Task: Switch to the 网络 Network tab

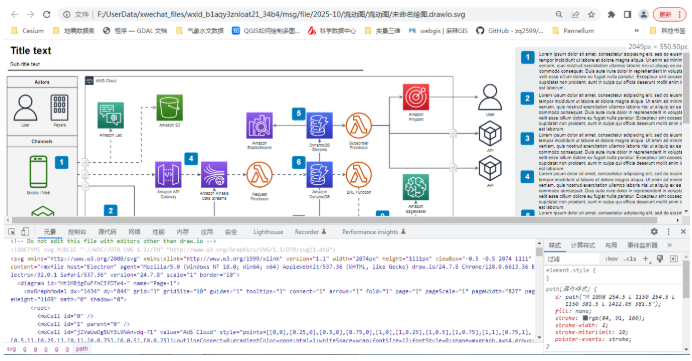Action: [x=134, y=232]
